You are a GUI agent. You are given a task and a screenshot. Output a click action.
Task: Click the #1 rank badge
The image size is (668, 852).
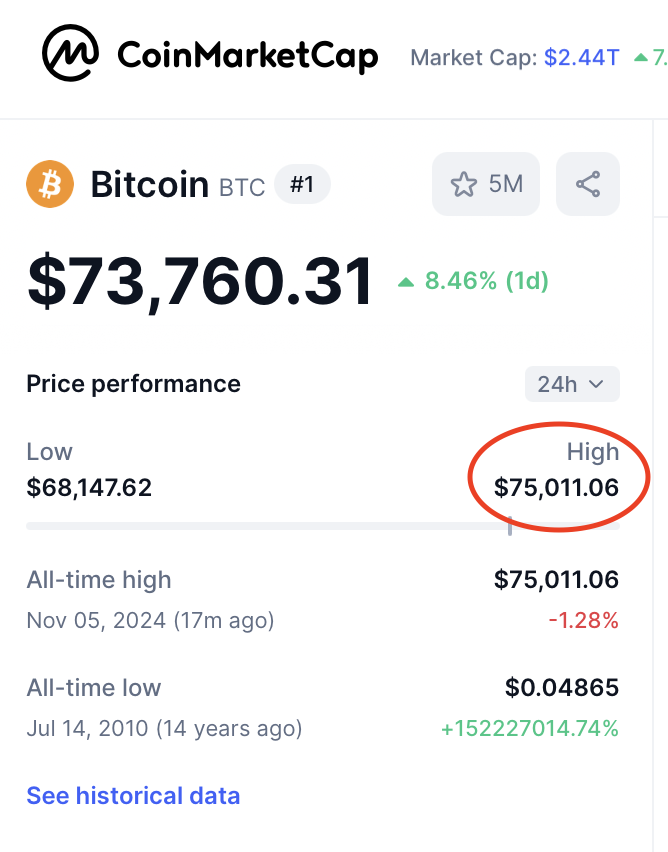[302, 184]
